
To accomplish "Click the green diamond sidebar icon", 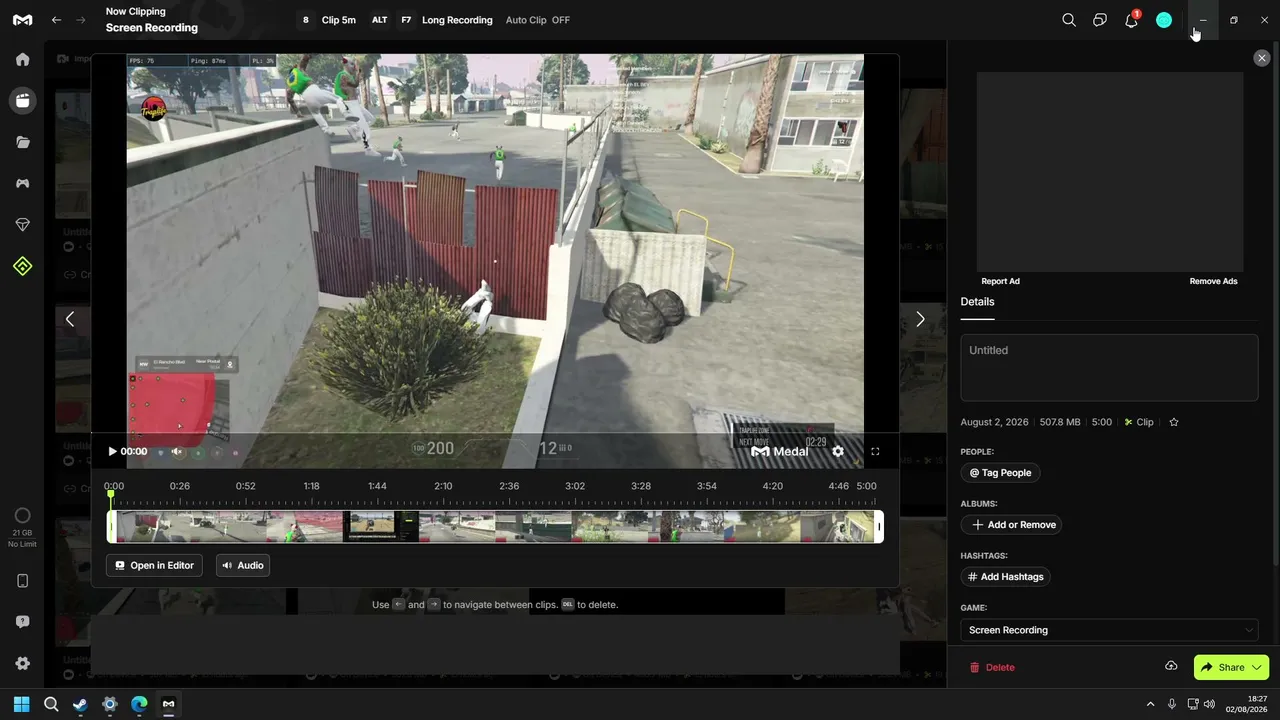I will click(22, 266).
